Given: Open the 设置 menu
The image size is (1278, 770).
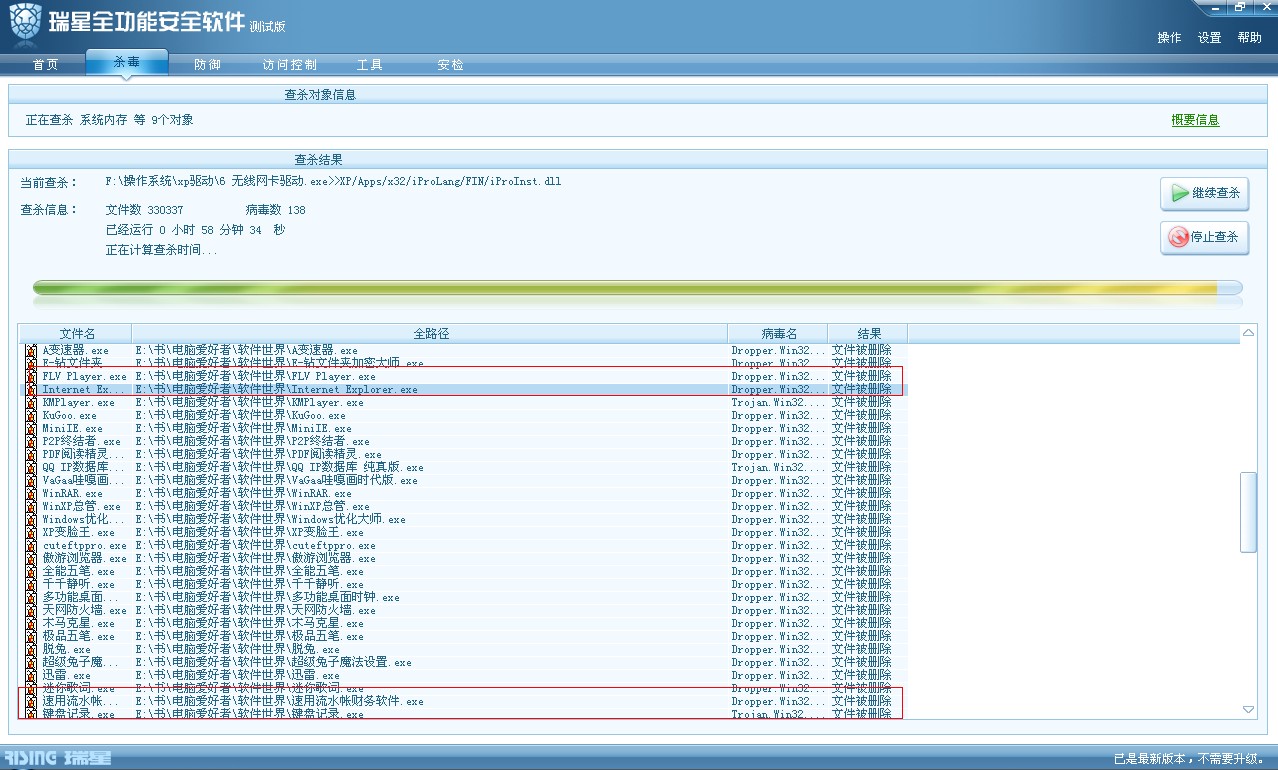Looking at the screenshot, I should click(1210, 38).
